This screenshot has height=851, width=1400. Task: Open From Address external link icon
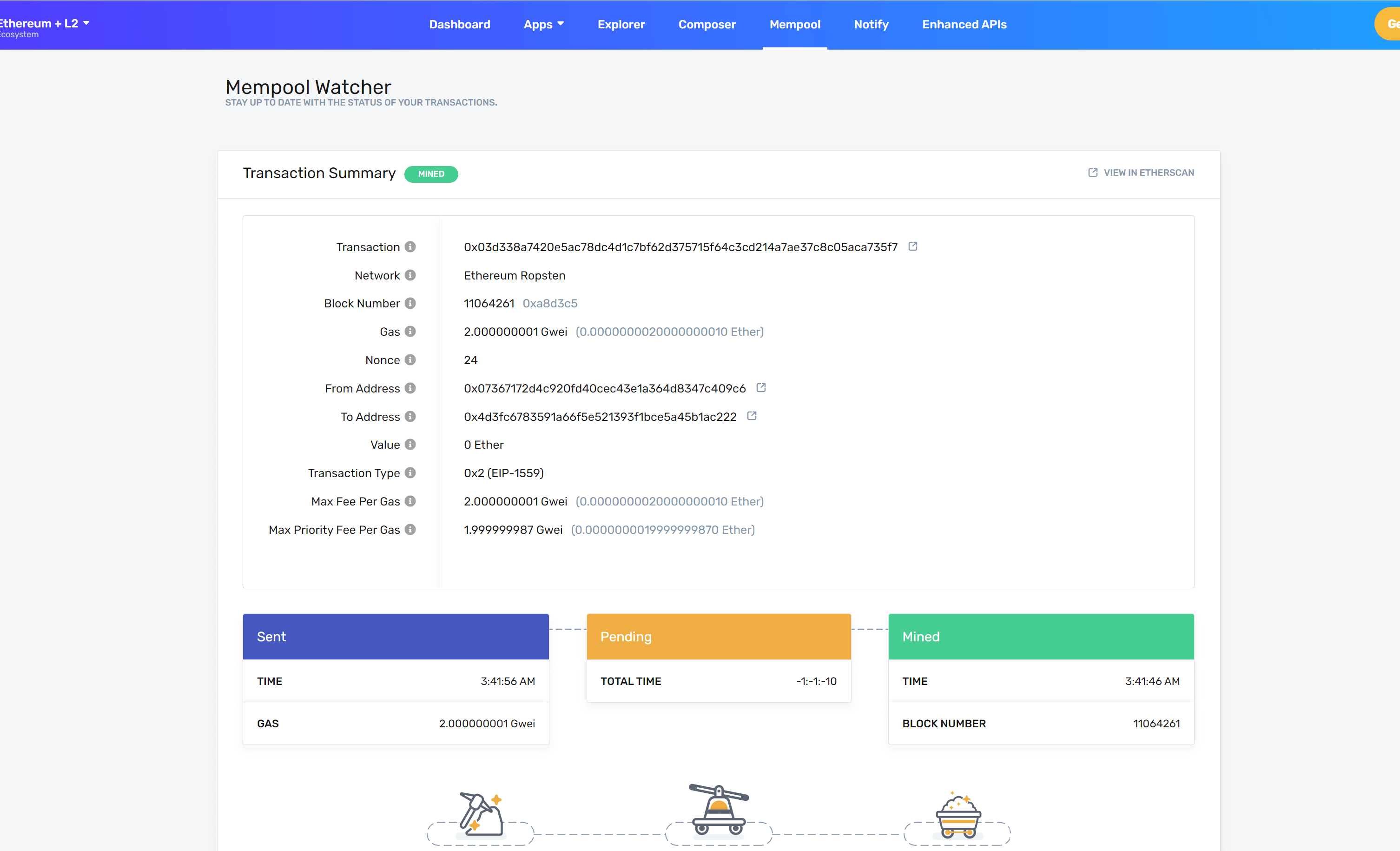[761, 388]
